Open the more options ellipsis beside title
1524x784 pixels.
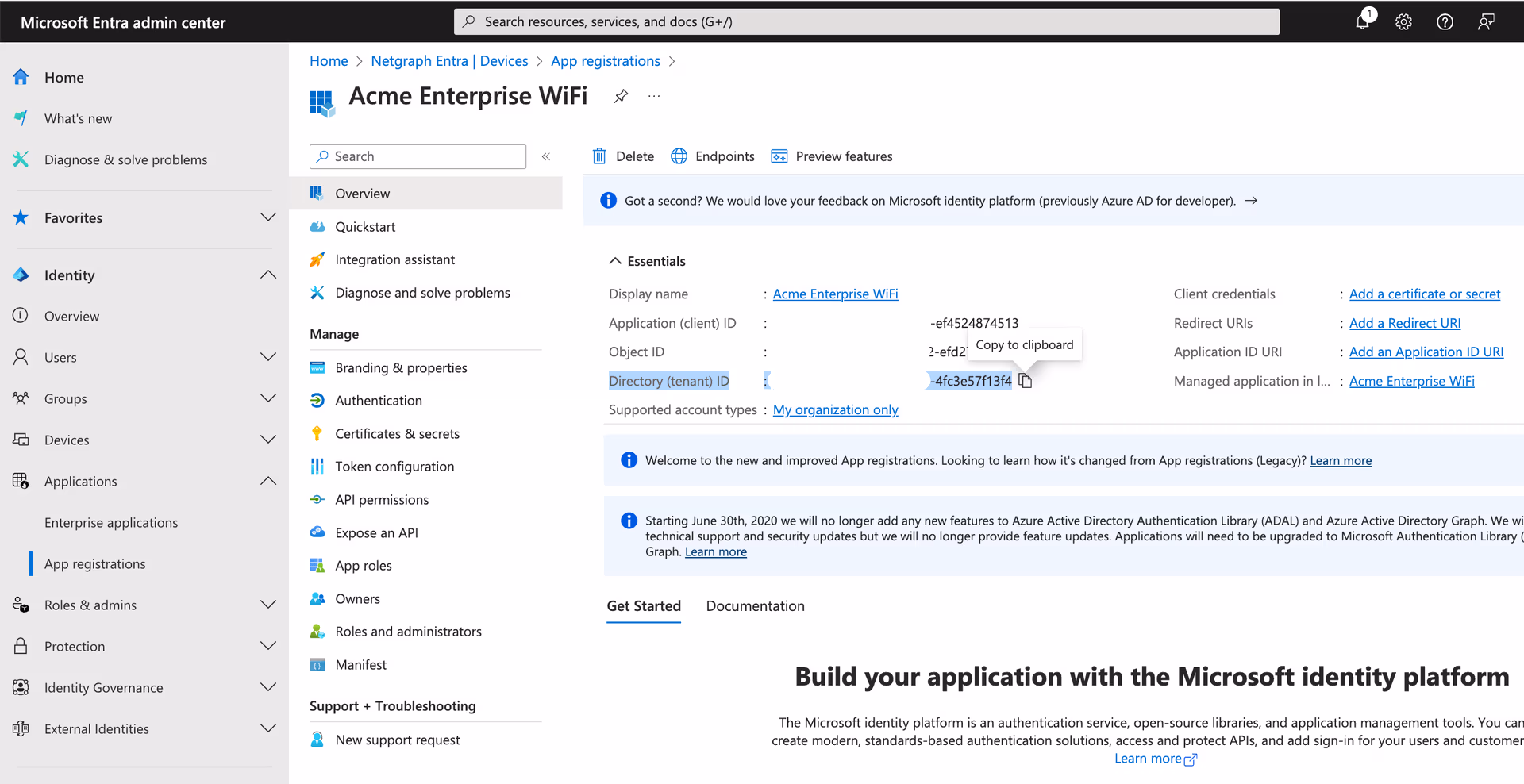(654, 96)
